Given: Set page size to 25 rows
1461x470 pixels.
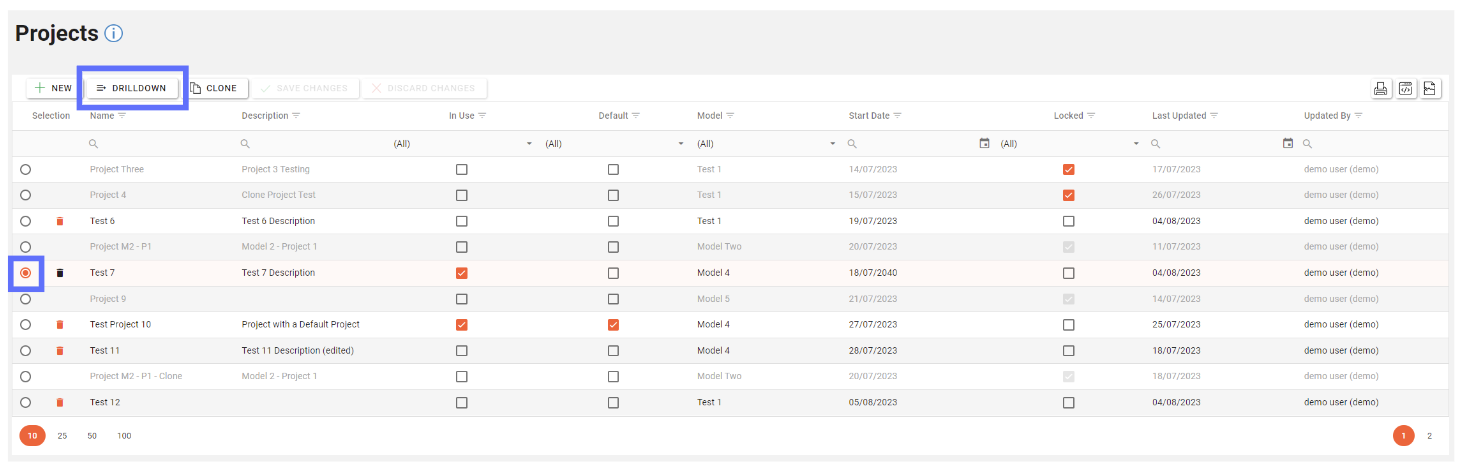Looking at the screenshot, I should (62, 436).
